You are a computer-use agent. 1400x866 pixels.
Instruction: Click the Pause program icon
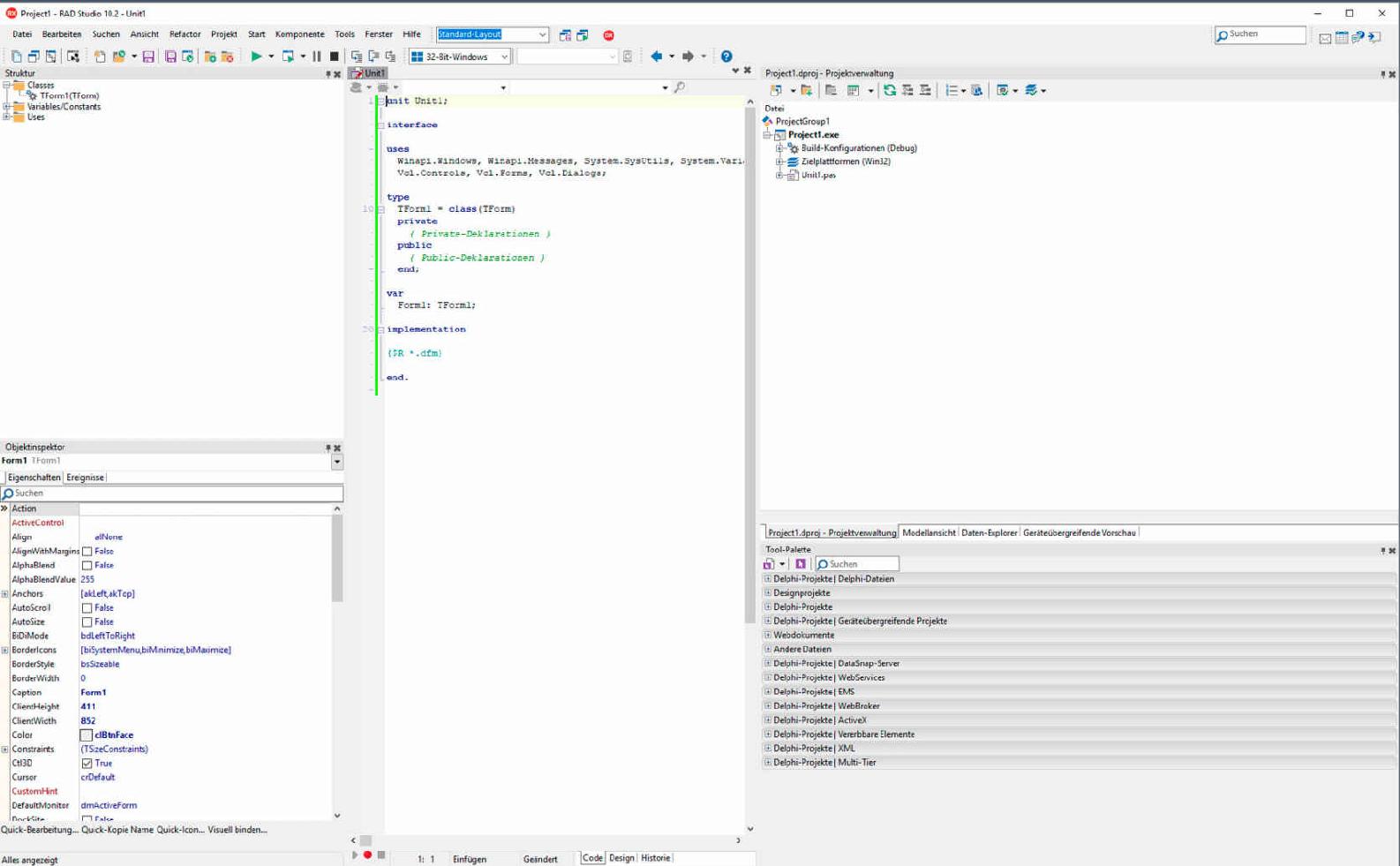coord(317,56)
